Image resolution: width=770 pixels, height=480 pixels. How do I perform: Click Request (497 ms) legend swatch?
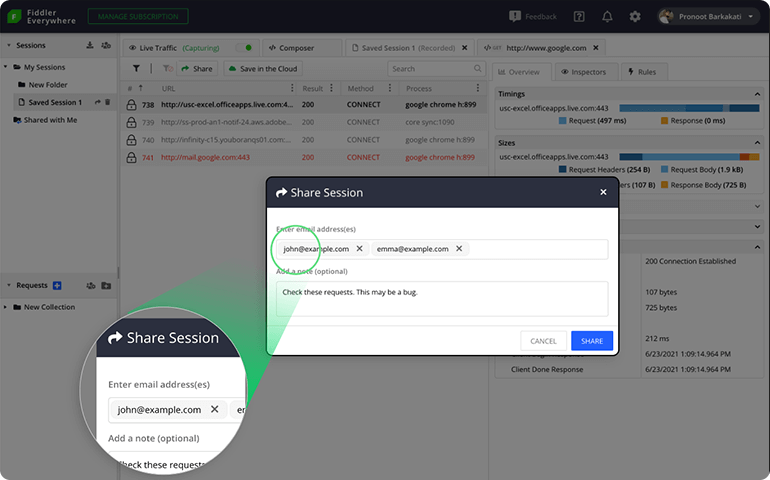[563, 120]
